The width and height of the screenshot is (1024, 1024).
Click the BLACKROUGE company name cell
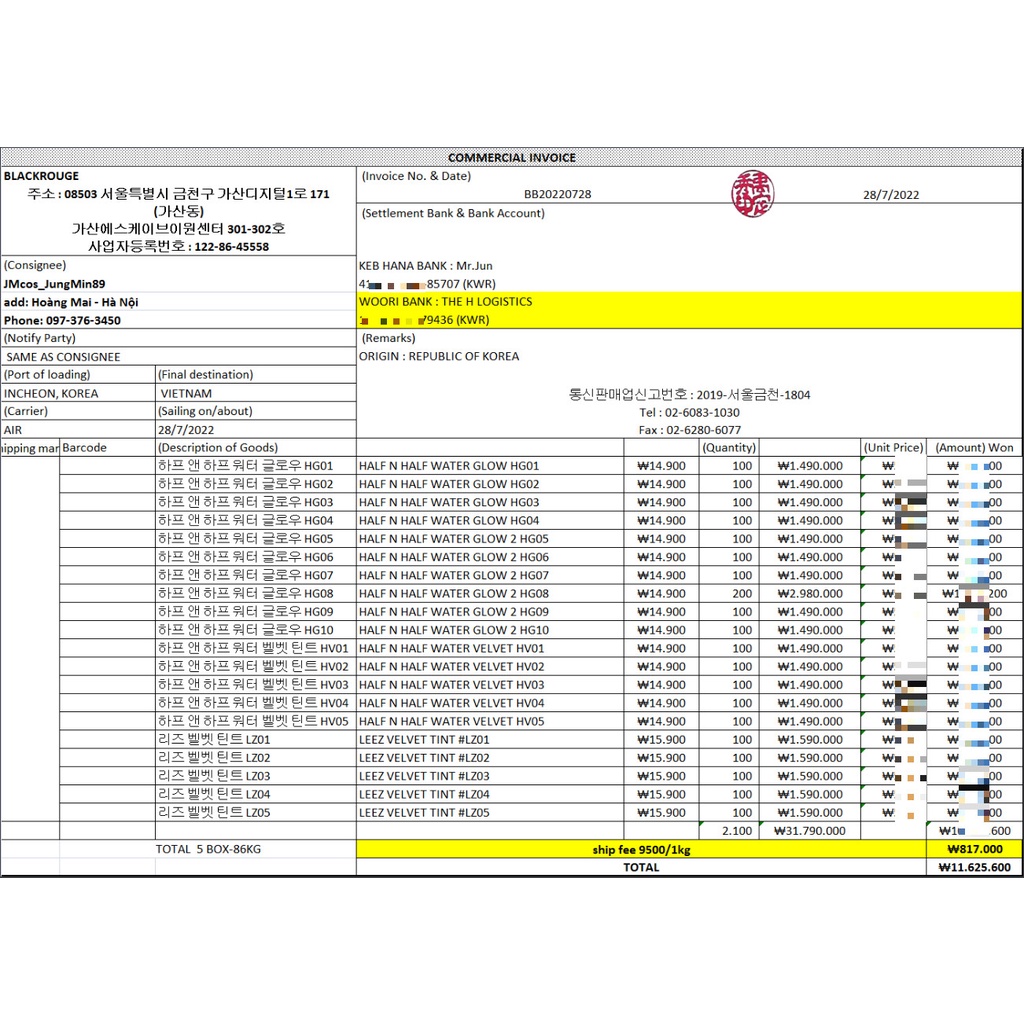41,175
